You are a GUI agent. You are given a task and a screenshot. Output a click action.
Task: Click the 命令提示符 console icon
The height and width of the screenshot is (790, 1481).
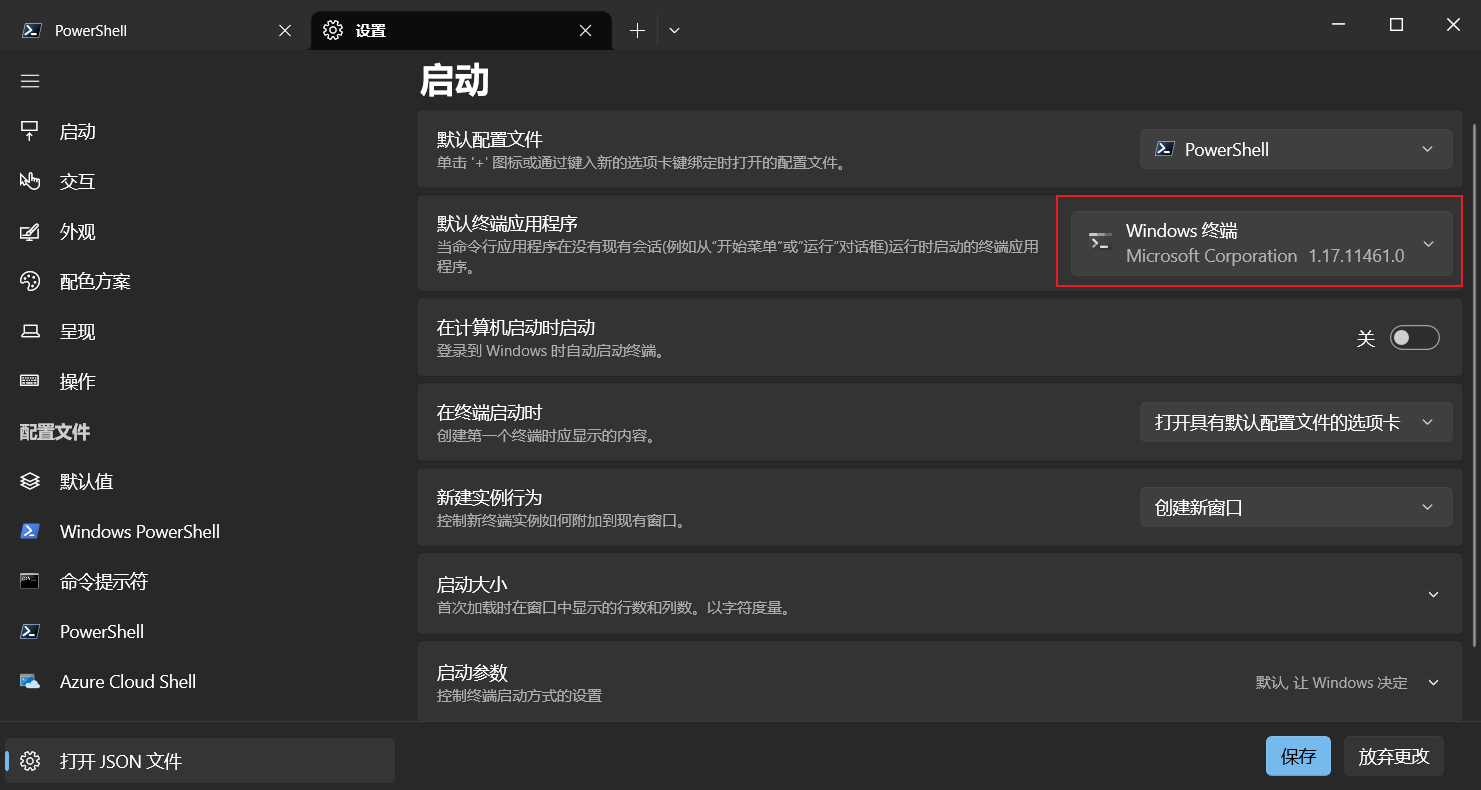tap(30, 581)
